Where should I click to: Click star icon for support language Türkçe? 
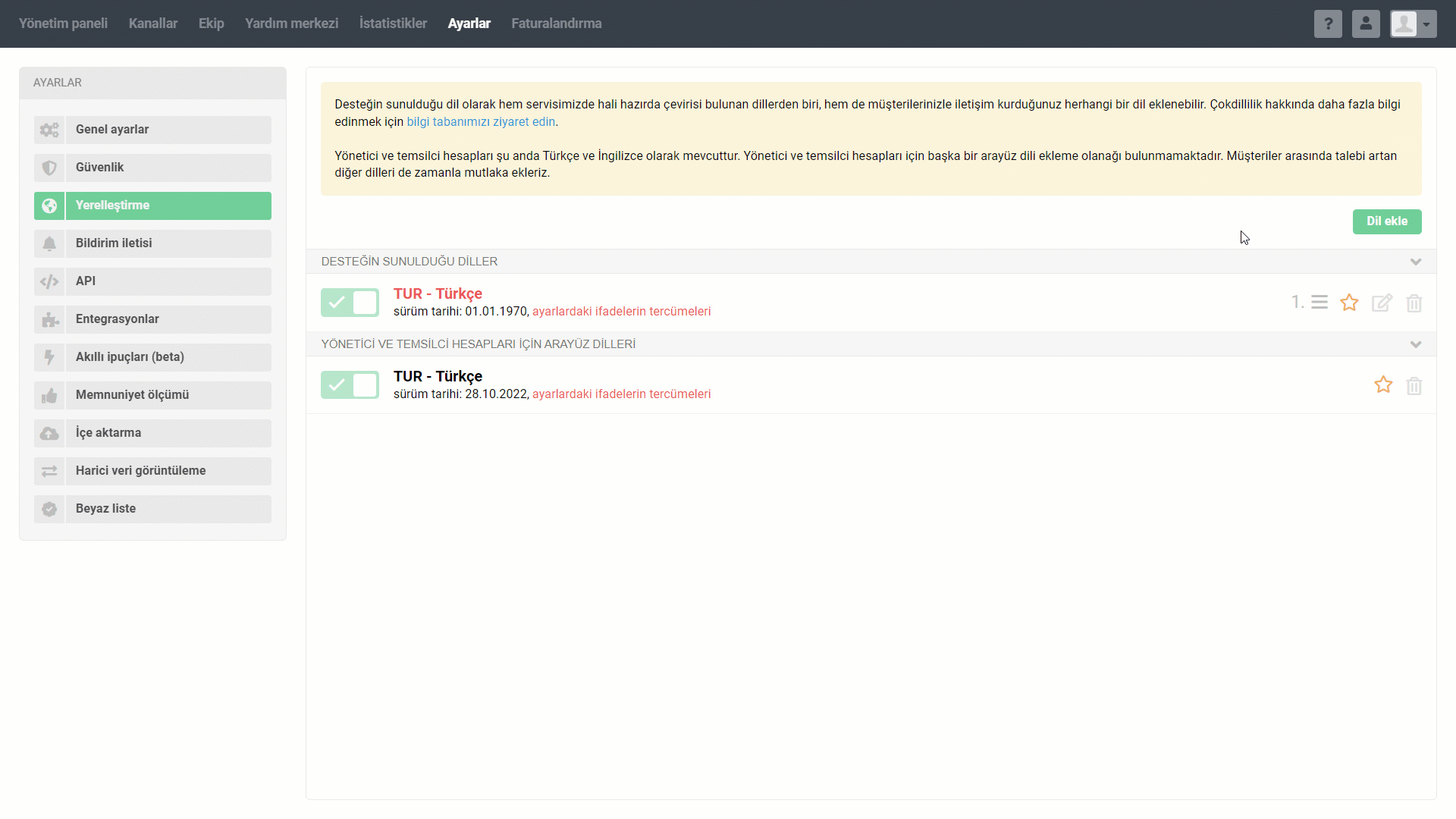pyautogui.click(x=1349, y=303)
